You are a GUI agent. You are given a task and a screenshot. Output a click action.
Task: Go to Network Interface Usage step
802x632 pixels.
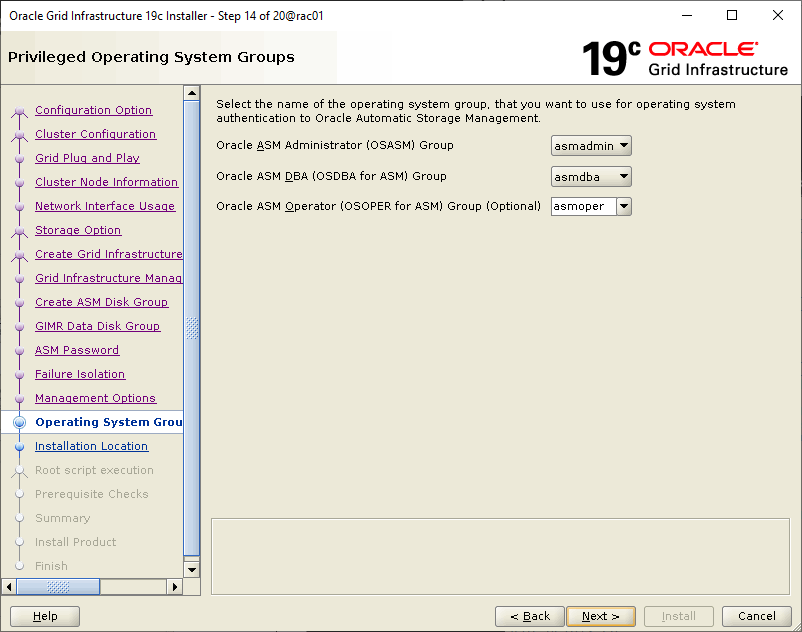coord(105,206)
